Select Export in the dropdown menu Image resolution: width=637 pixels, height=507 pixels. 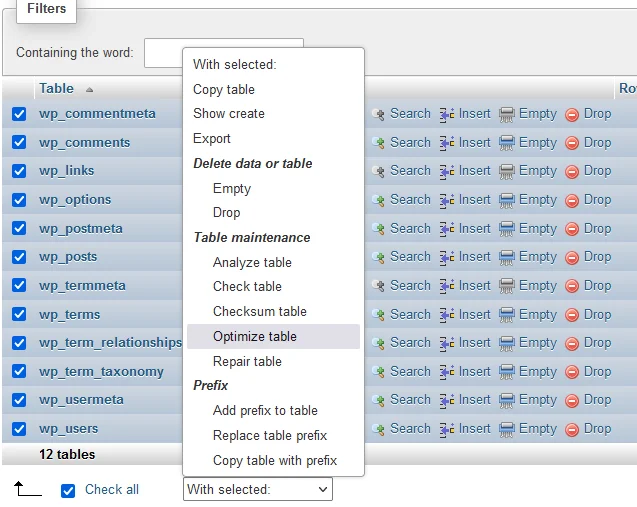[x=273, y=139]
